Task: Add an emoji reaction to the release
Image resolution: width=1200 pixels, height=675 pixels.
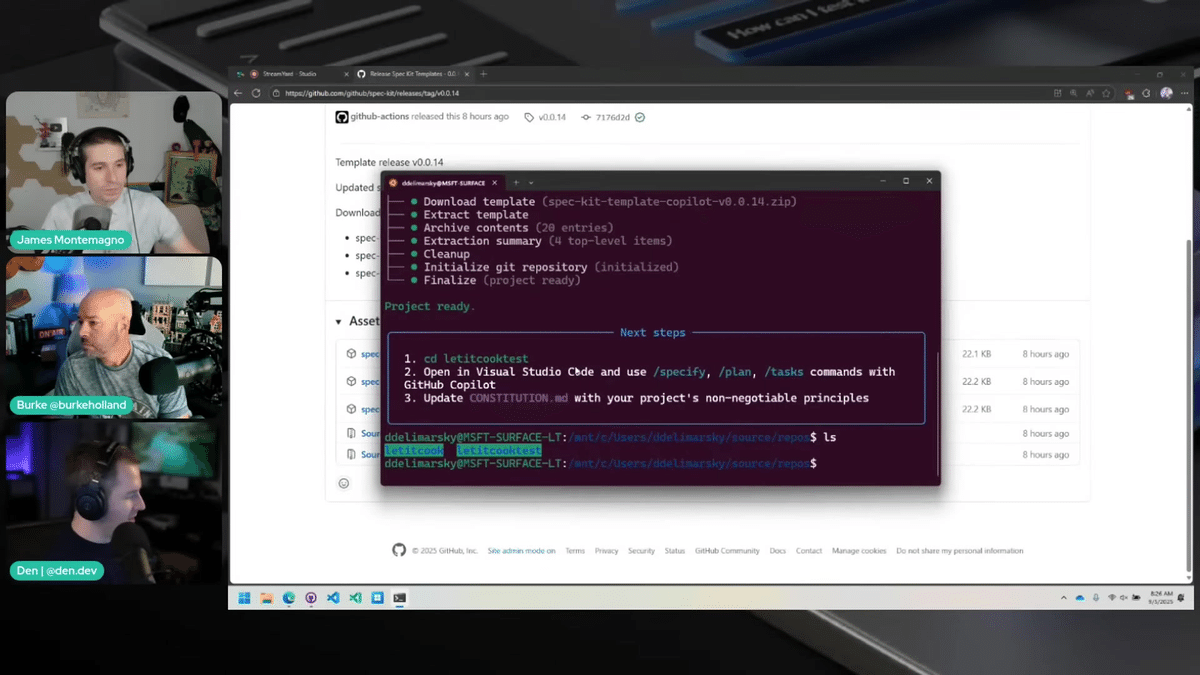Action: [x=344, y=482]
